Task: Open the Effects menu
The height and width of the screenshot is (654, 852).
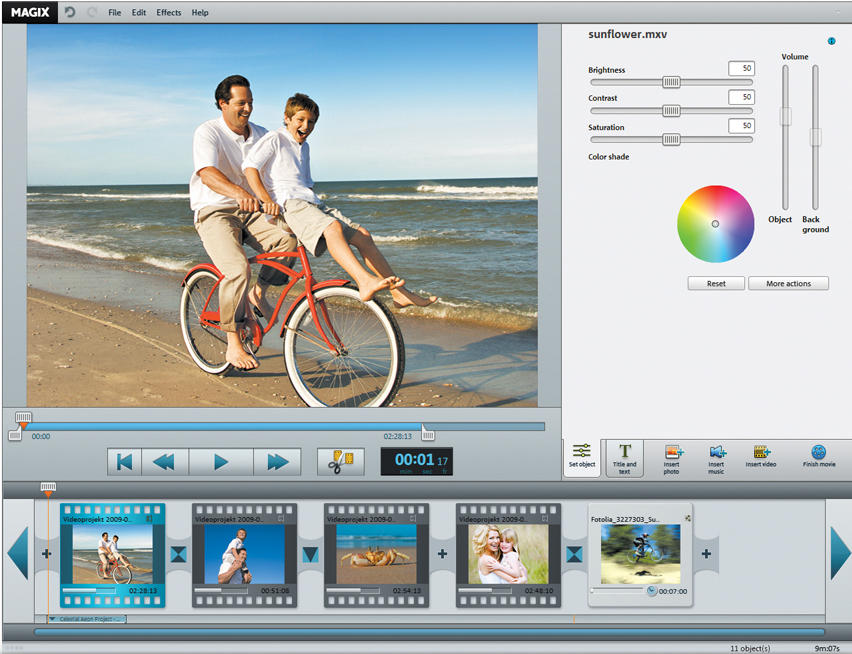Action: [x=169, y=13]
